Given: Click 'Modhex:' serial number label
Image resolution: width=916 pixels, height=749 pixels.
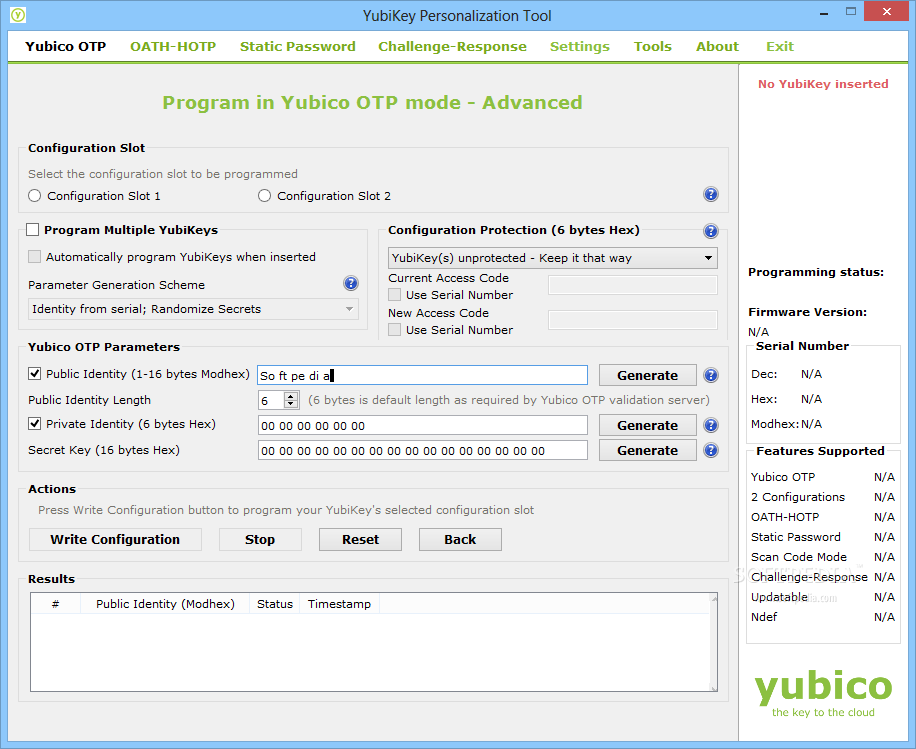Looking at the screenshot, I should point(775,424).
